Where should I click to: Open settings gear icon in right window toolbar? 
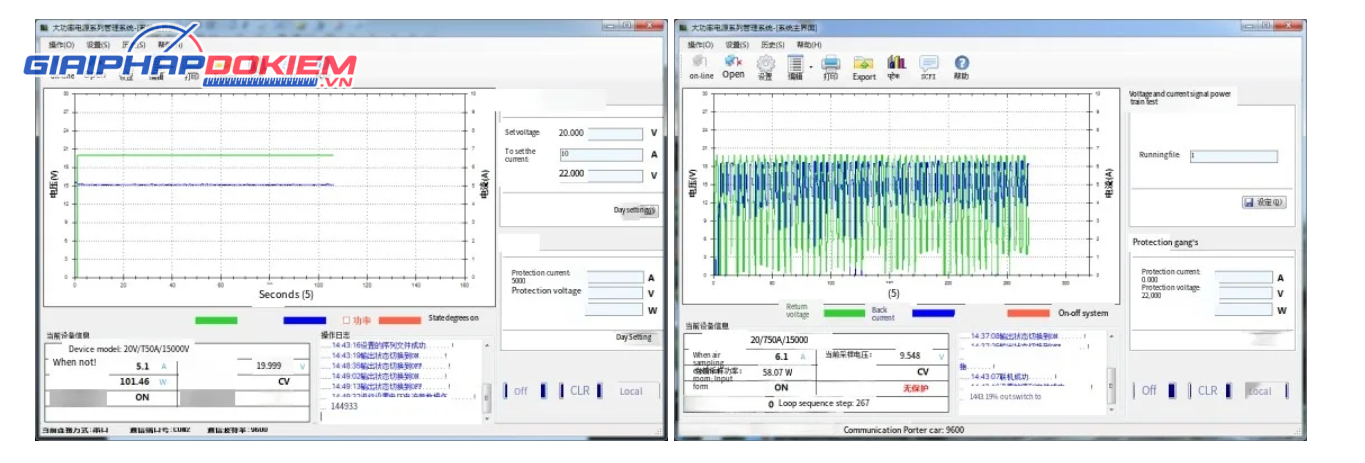765,67
